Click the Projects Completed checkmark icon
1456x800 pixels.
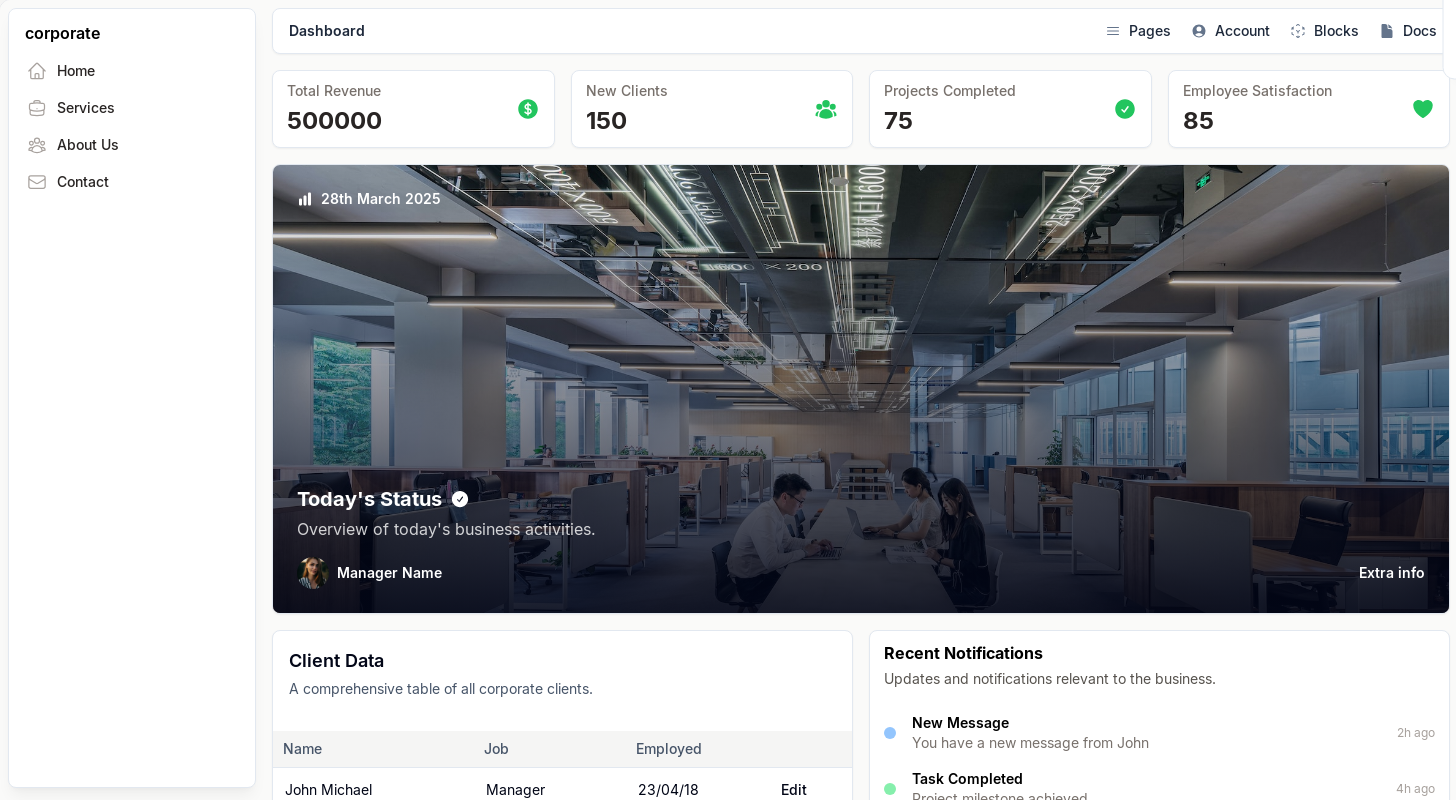1125,109
